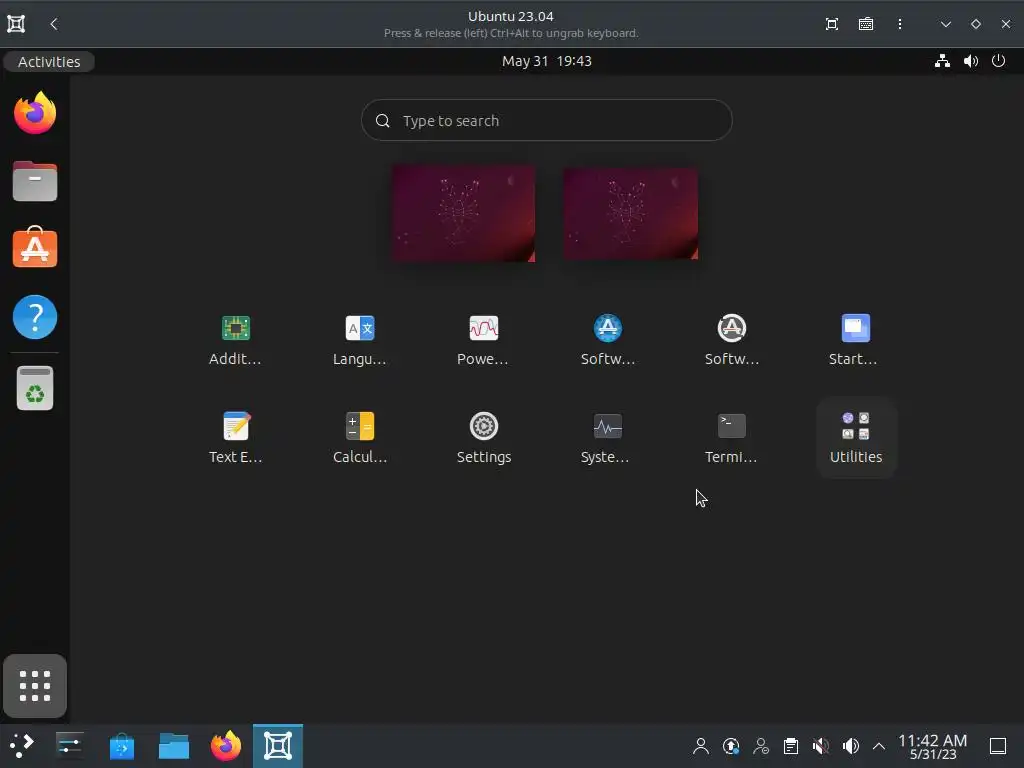This screenshot has height=768, width=1024.
Task: Launch the grey Software Updater app
Action: pyautogui.click(x=731, y=340)
